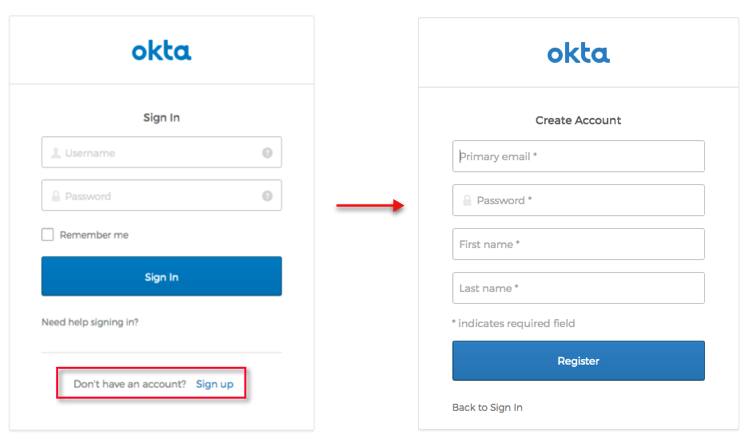Go to the Back to Sign In link
Viewport: 745px width, 441px height.
click(x=487, y=407)
